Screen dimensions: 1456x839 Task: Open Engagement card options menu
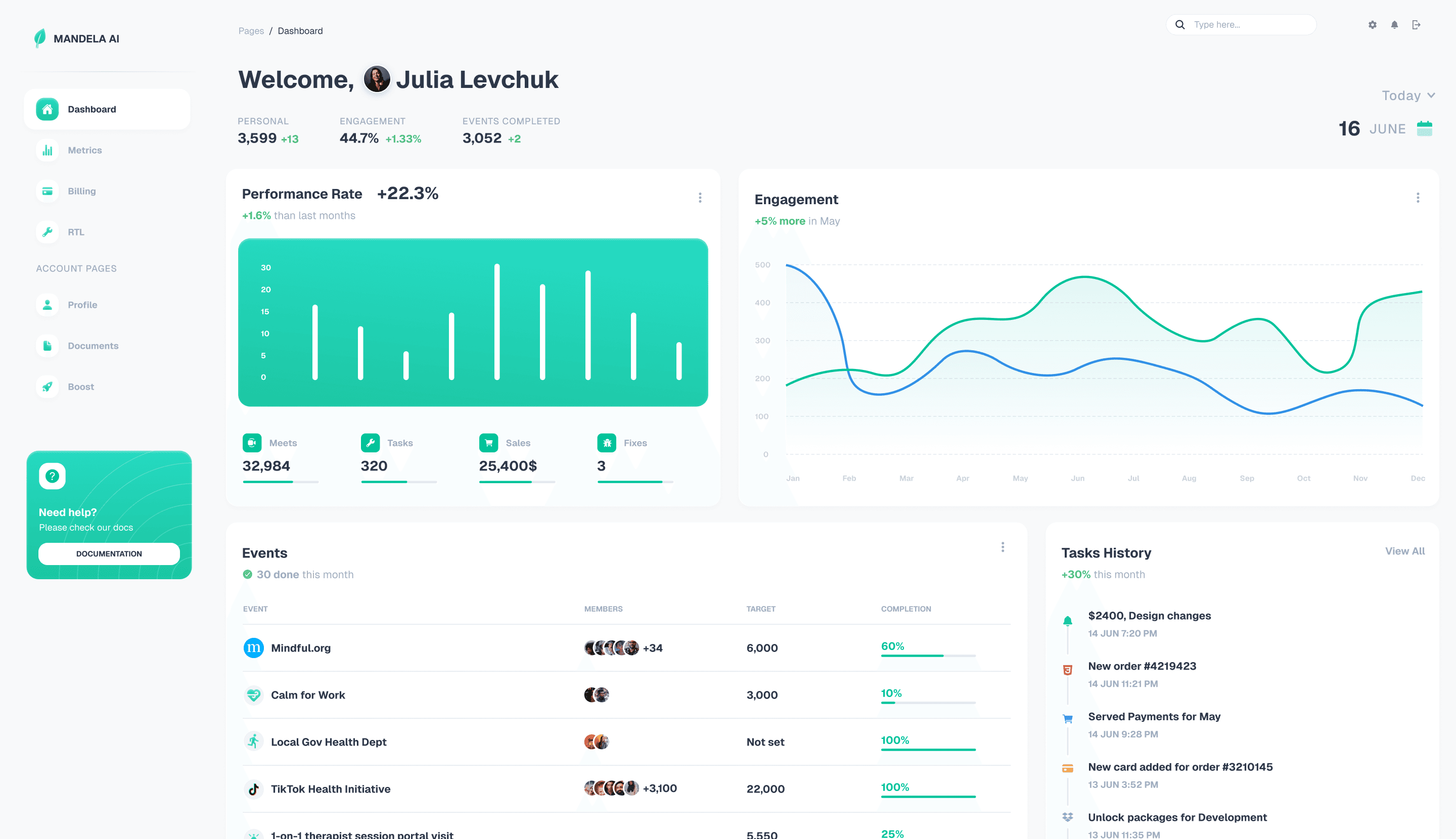click(1418, 198)
